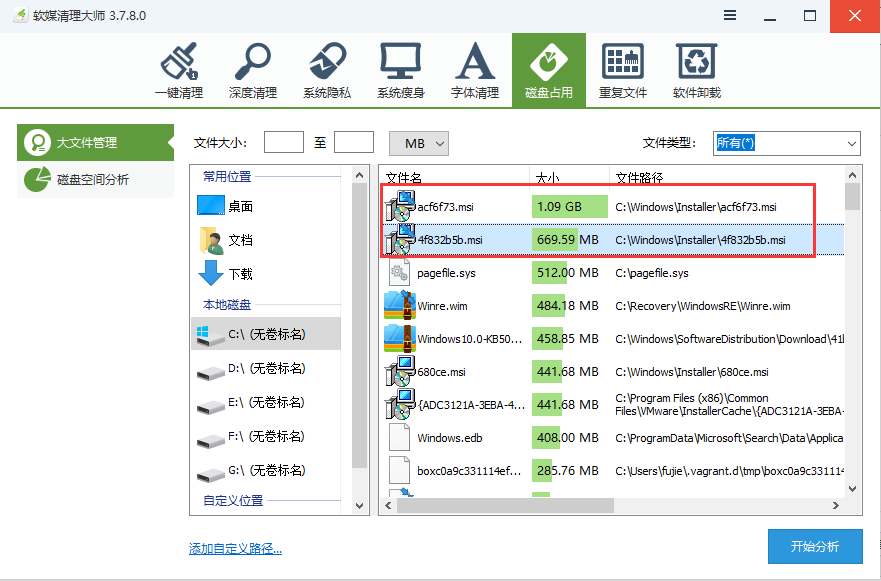This screenshot has width=881, height=581.
Task: Select 下载 downloads location
Action: [266, 274]
